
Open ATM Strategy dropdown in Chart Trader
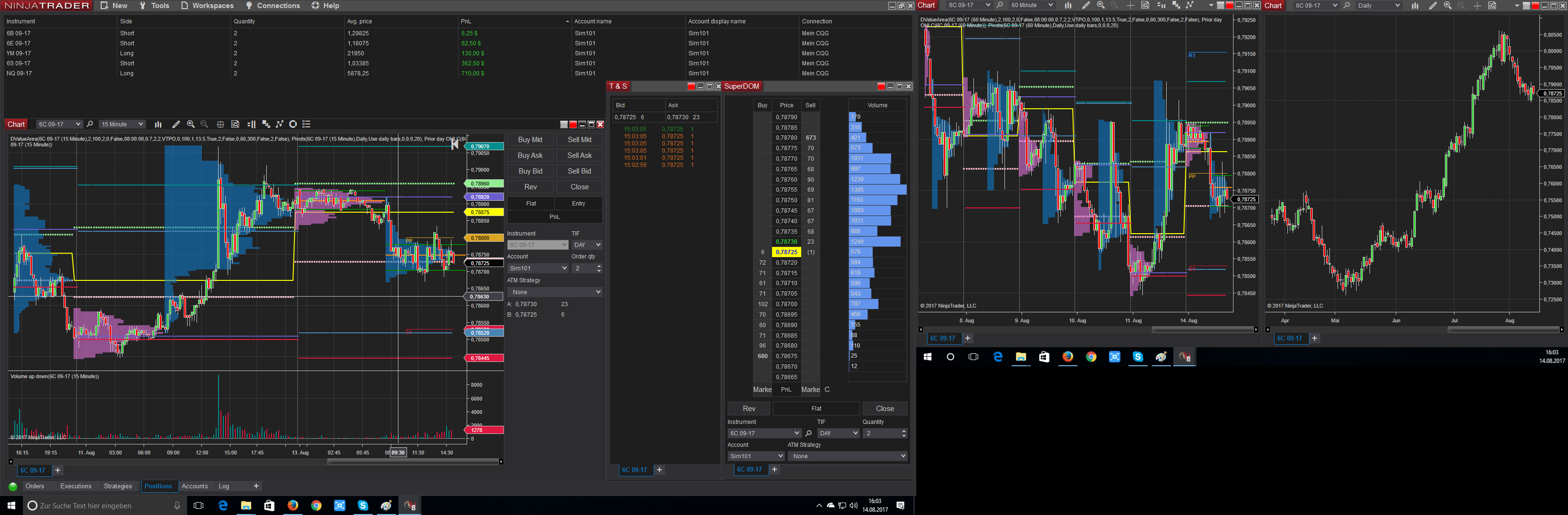(554, 292)
